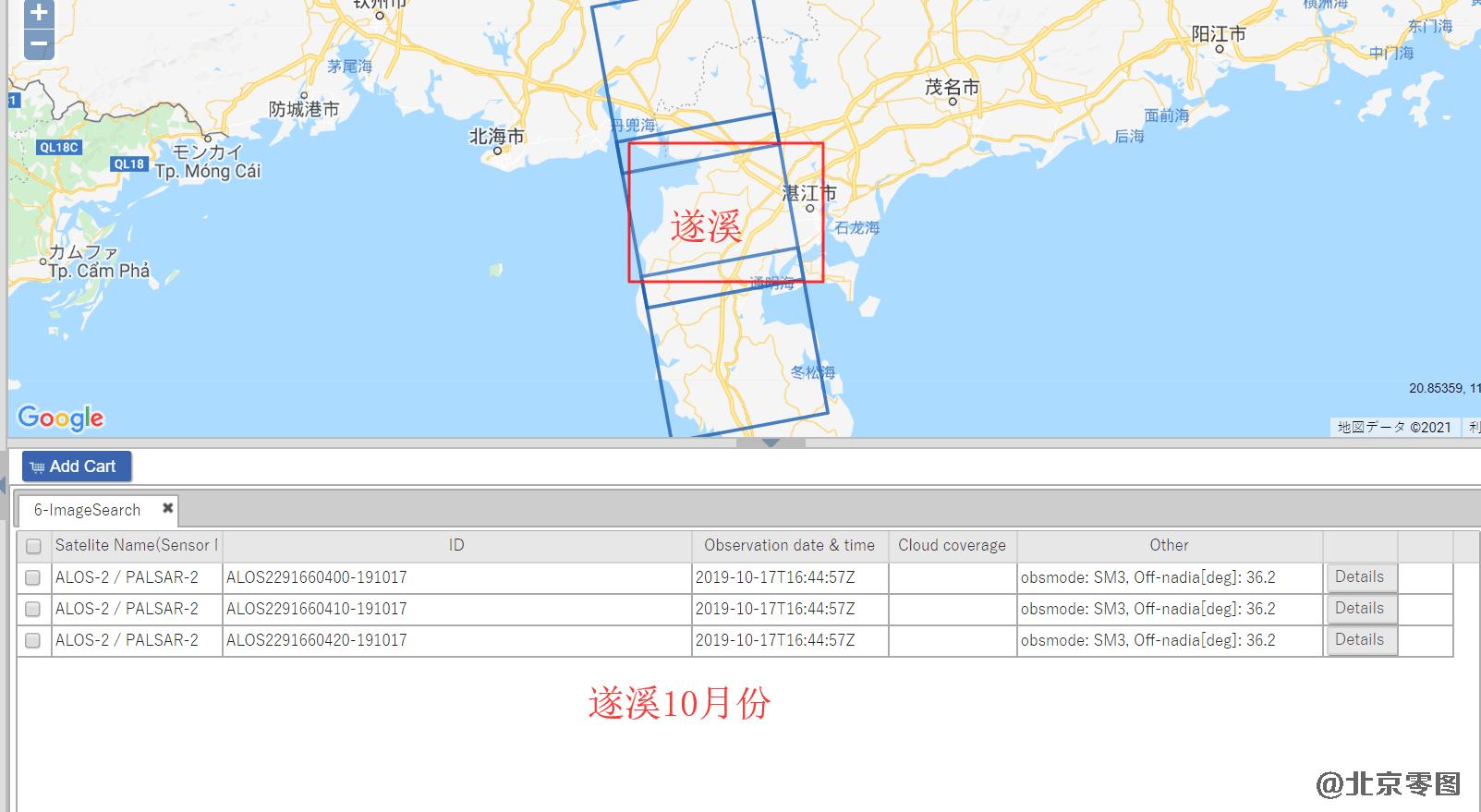
Task: Click the 湛江市 city label on map
Action: coord(809,193)
